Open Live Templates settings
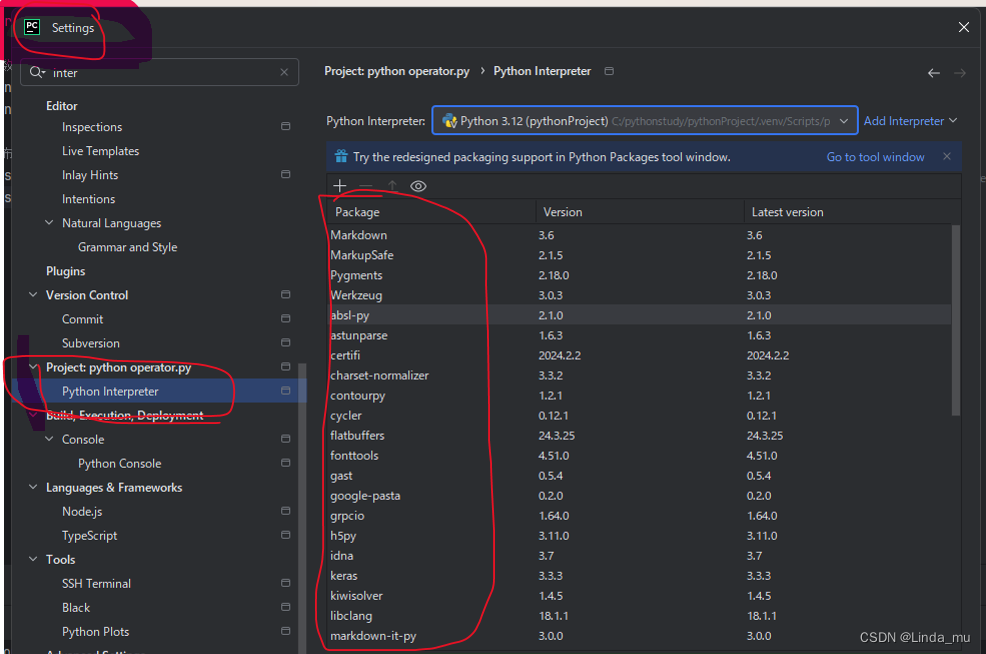The width and height of the screenshot is (986, 654). coord(101,151)
